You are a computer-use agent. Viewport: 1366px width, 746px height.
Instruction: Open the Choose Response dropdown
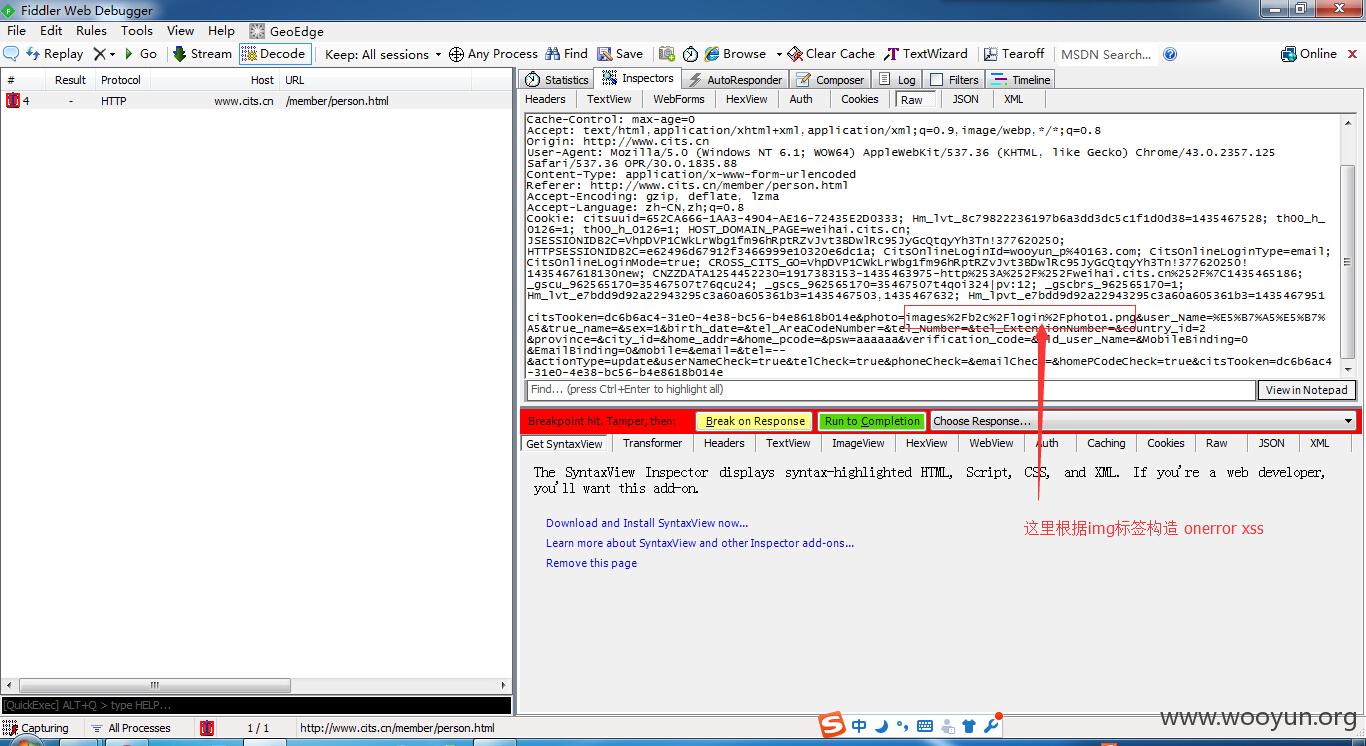pos(1144,421)
